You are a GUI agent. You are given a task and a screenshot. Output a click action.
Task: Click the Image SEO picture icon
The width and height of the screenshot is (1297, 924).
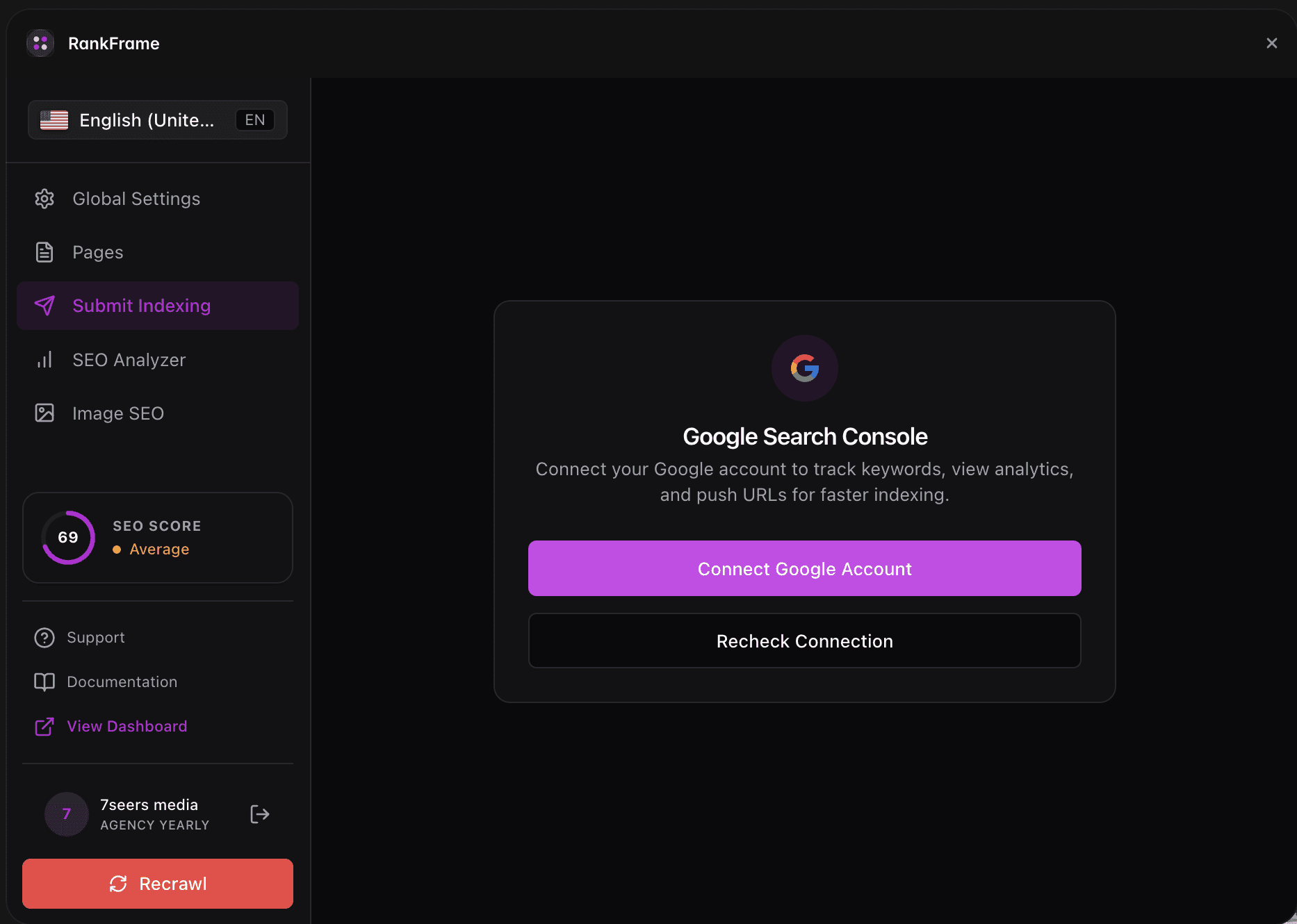coord(44,413)
